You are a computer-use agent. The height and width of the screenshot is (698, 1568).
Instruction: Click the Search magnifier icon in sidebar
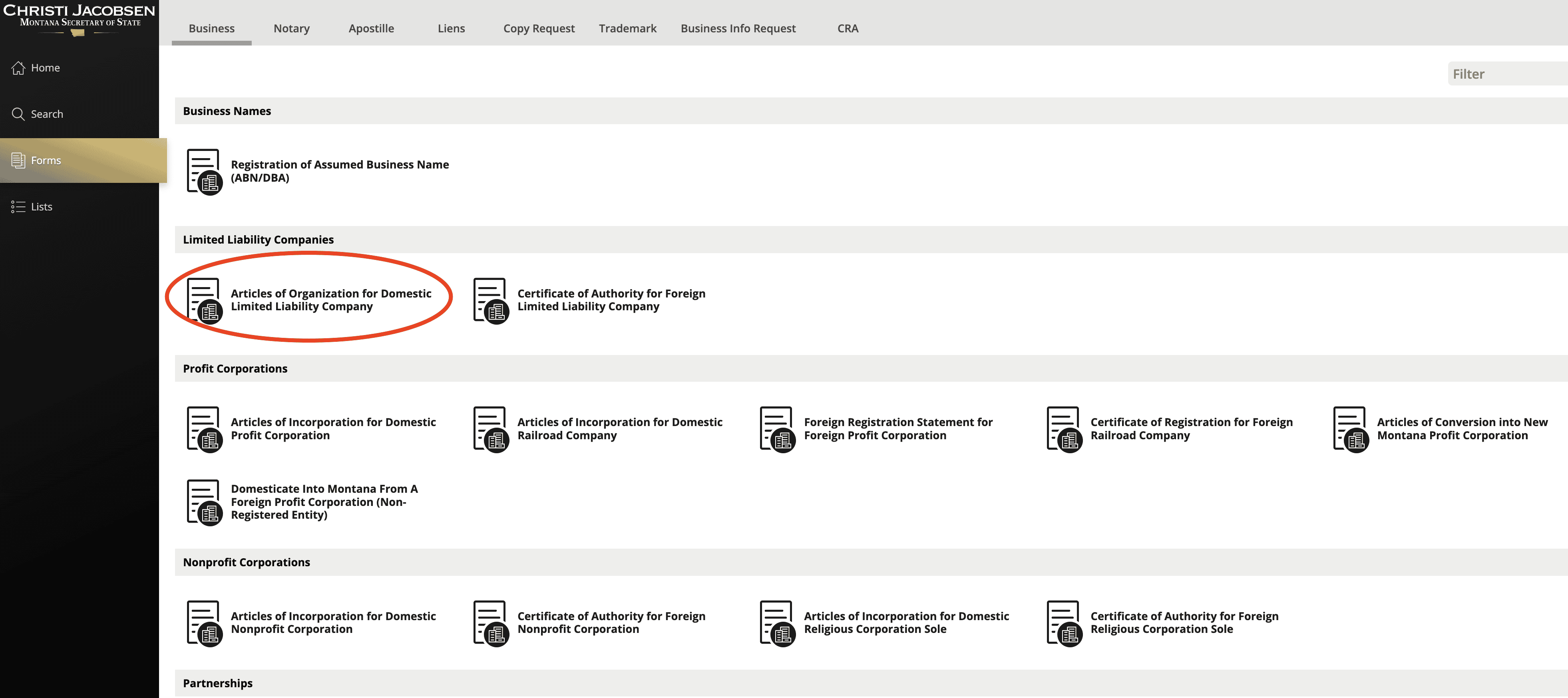click(x=18, y=114)
